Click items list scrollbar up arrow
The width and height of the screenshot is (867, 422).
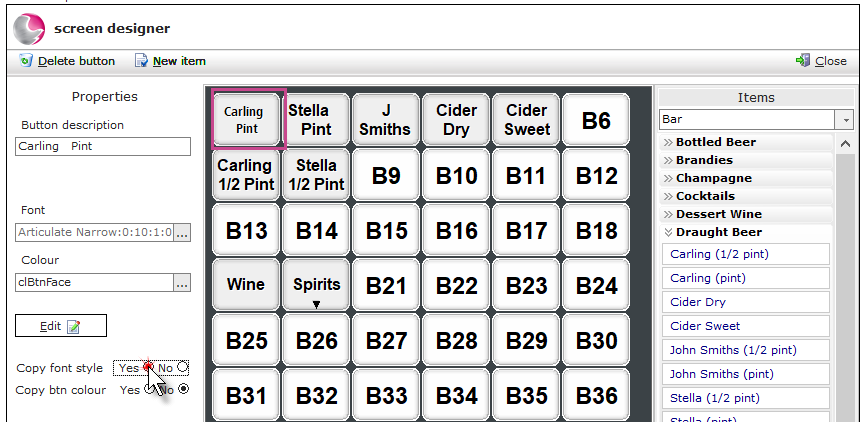click(845, 144)
